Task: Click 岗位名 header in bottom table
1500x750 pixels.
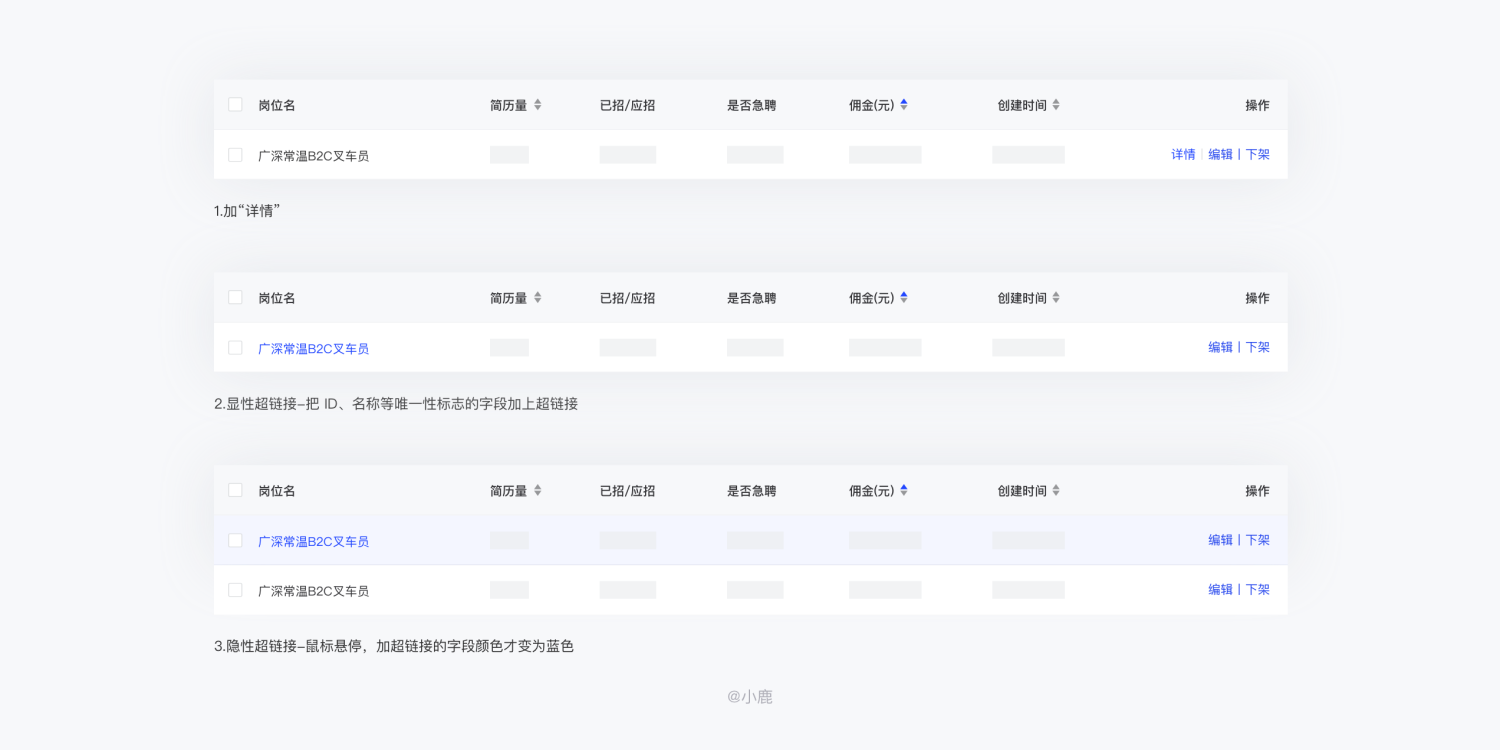Action: 276,491
